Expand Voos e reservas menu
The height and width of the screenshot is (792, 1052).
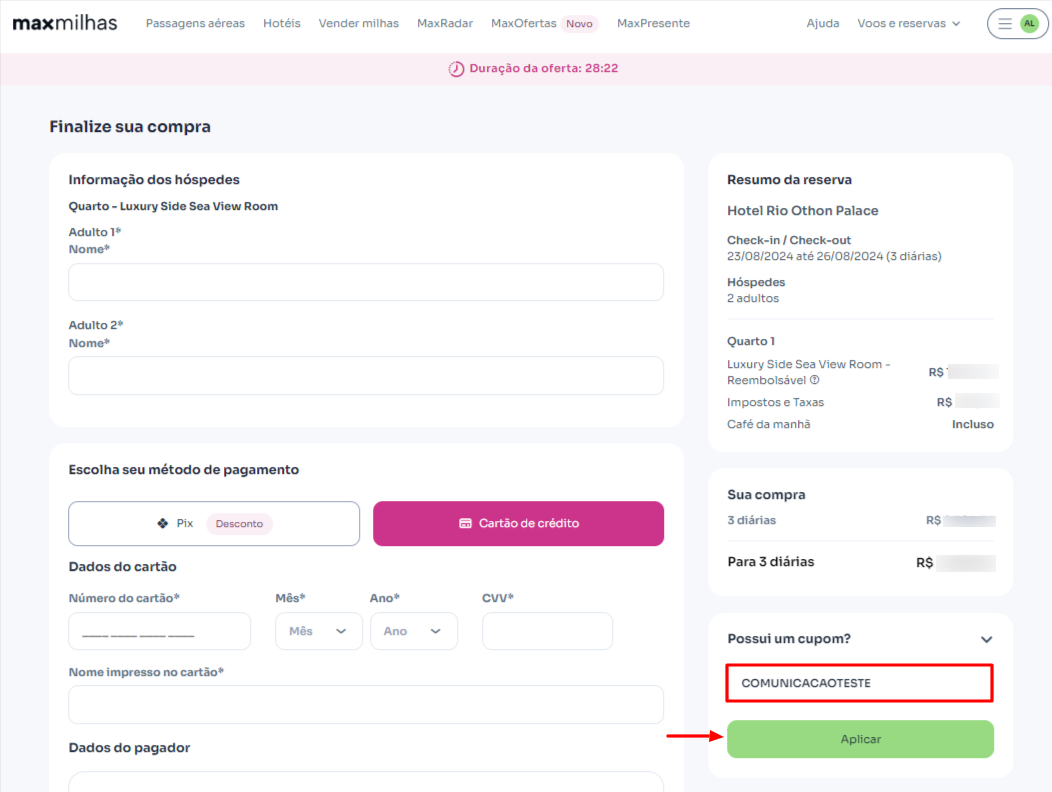coord(908,23)
